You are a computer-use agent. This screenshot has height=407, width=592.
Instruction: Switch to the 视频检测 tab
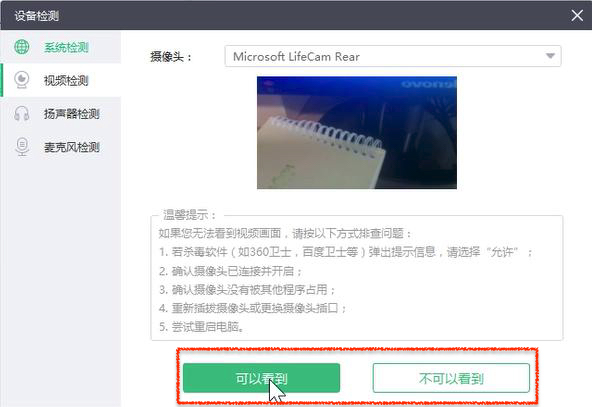(61, 80)
